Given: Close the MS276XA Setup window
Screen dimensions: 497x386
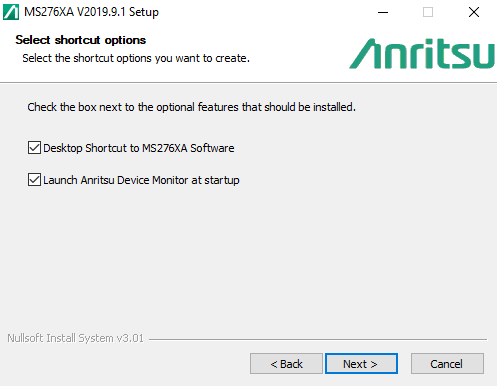Looking at the screenshot, I should tap(474, 12).
